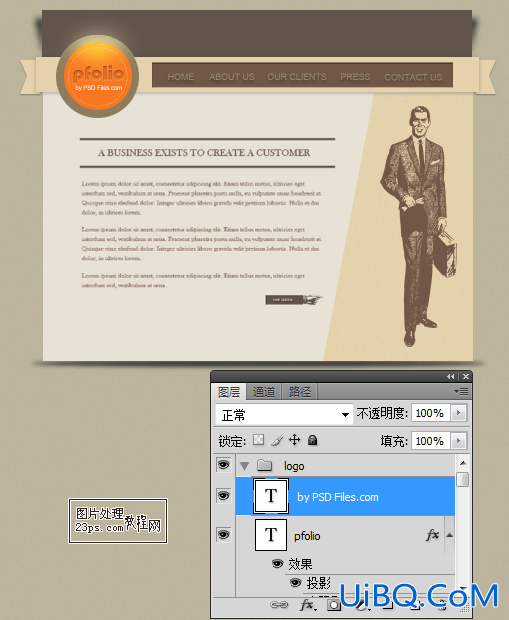Open the 不透明度 opacity slider arrow
The height and width of the screenshot is (620, 509).
(458, 413)
